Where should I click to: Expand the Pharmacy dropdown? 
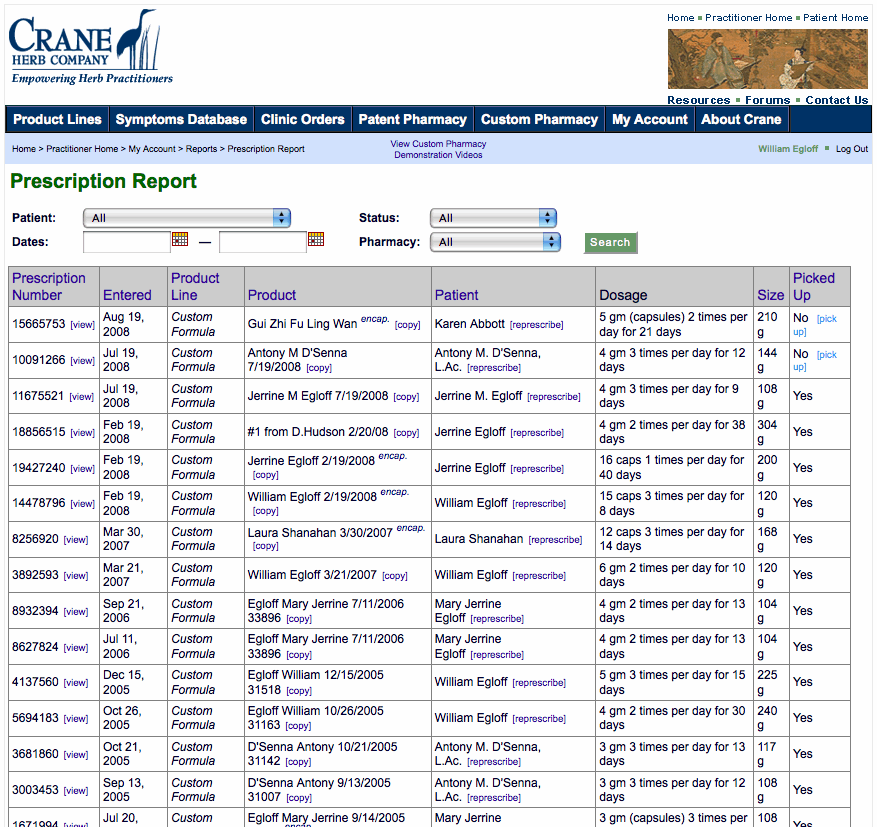point(495,242)
